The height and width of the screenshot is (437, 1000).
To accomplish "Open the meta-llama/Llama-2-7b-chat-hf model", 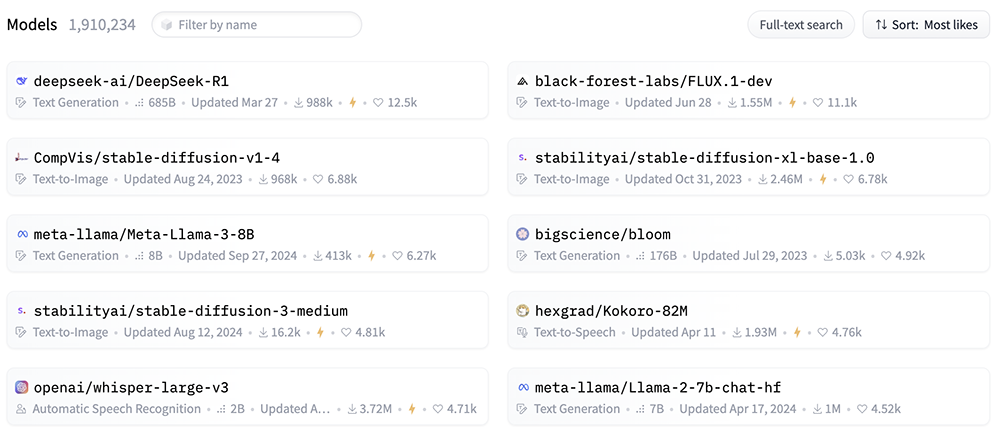I will (x=658, y=387).
